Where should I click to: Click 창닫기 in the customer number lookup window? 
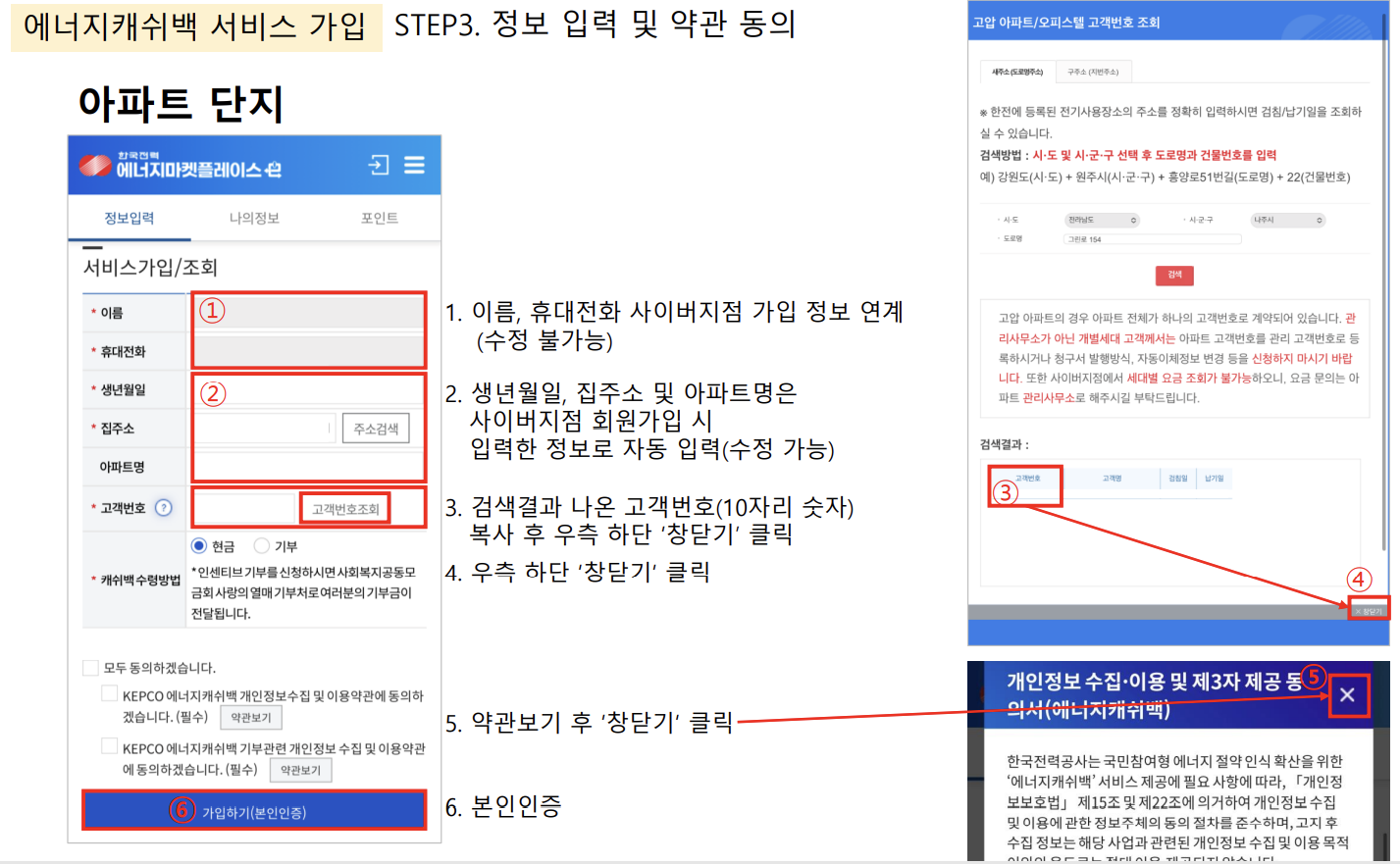pos(1369,611)
